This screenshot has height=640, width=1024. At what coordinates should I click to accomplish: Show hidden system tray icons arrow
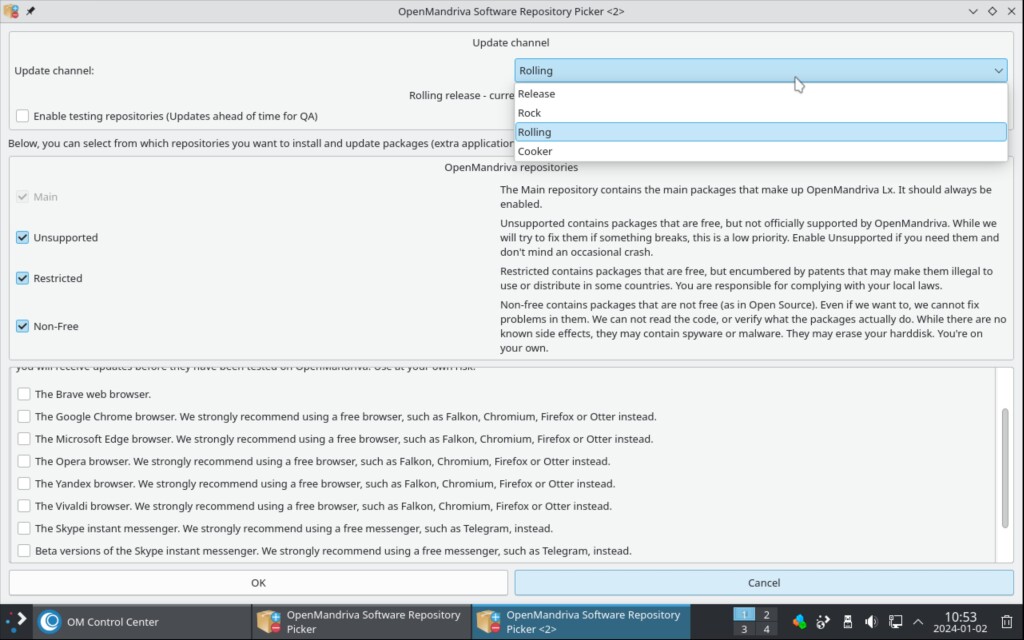tap(918, 622)
